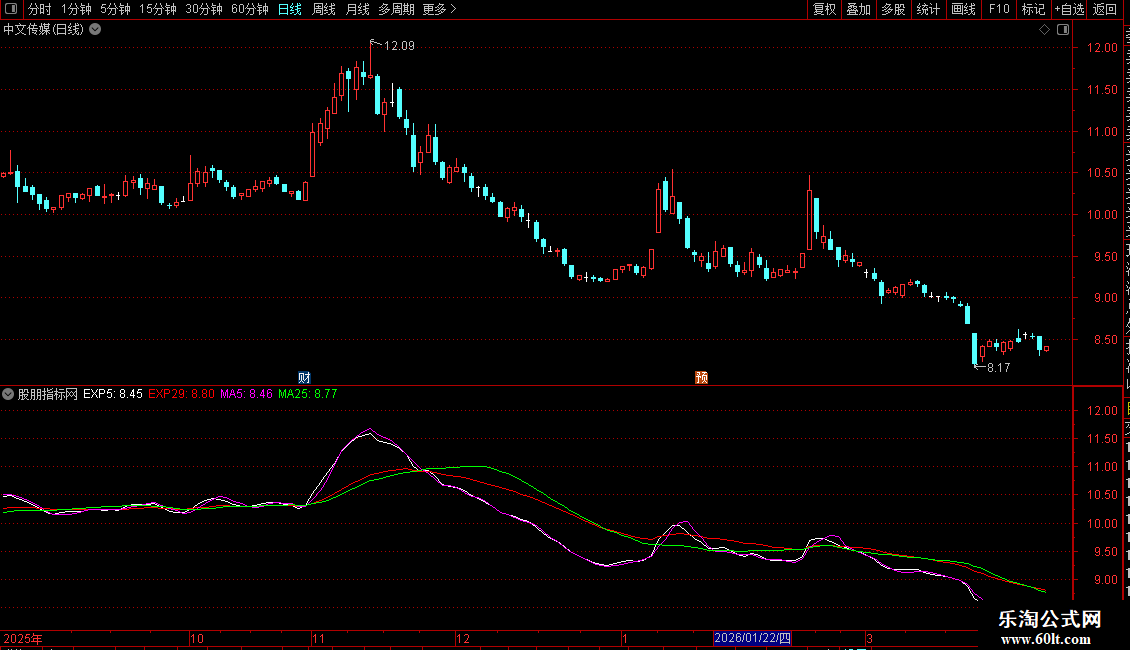Click the 统计 statistics button
The height and width of the screenshot is (650, 1130).
click(928, 9)
